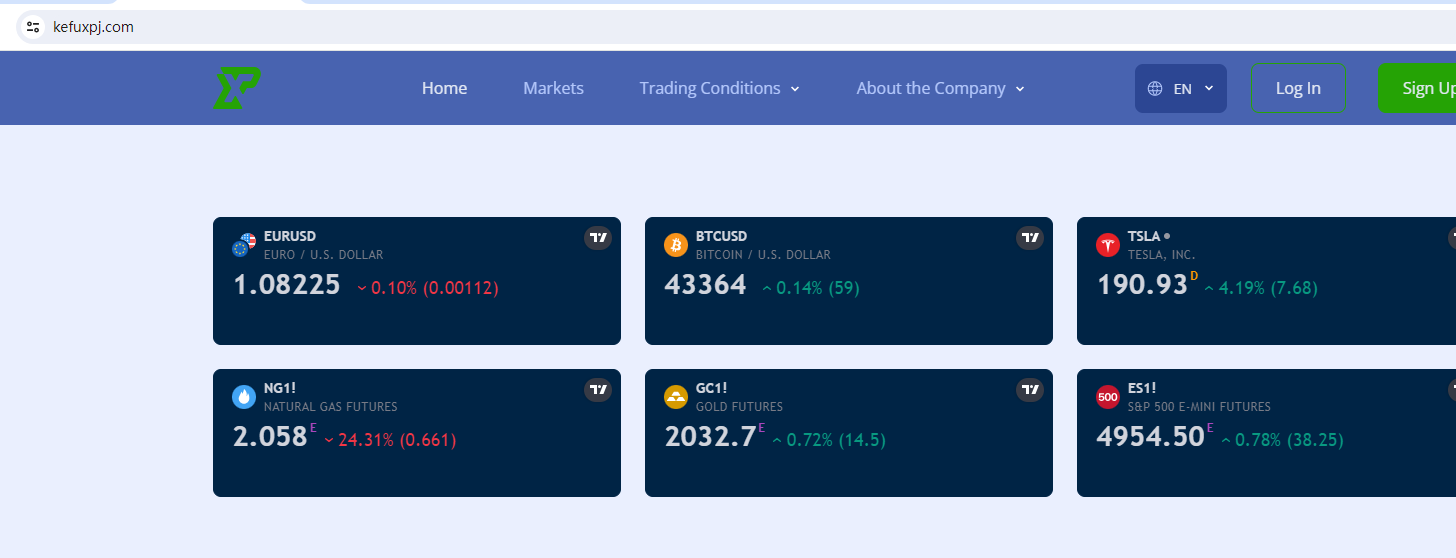Expand the Trading Conditions menu chevron
The image size is (1456, 558).
pos(795,89)
